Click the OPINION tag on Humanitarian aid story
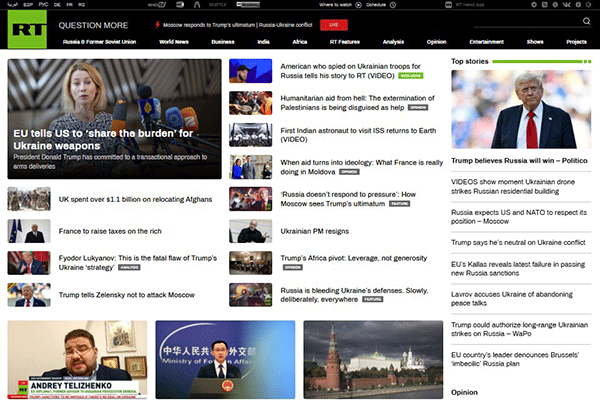Screen dimensions: 600x401 point(418,108)
